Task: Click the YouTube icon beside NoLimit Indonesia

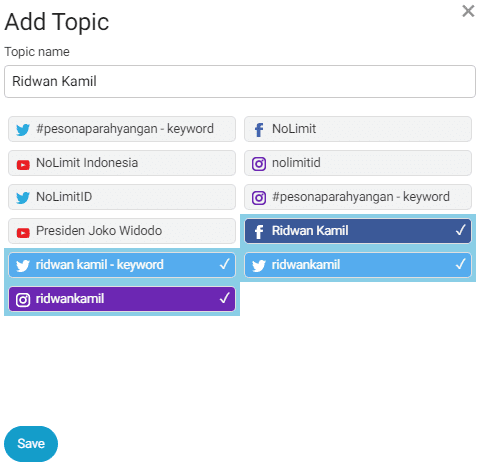Action: coord(23,164)
